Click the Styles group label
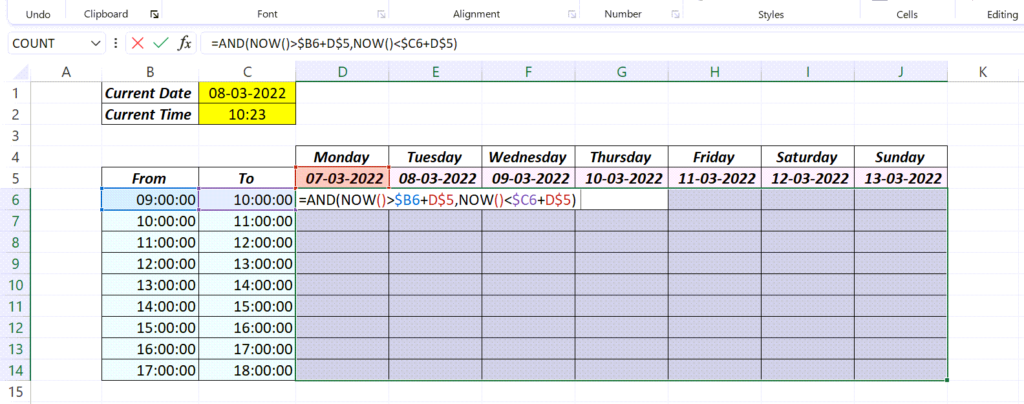 [x=771, y=14]
